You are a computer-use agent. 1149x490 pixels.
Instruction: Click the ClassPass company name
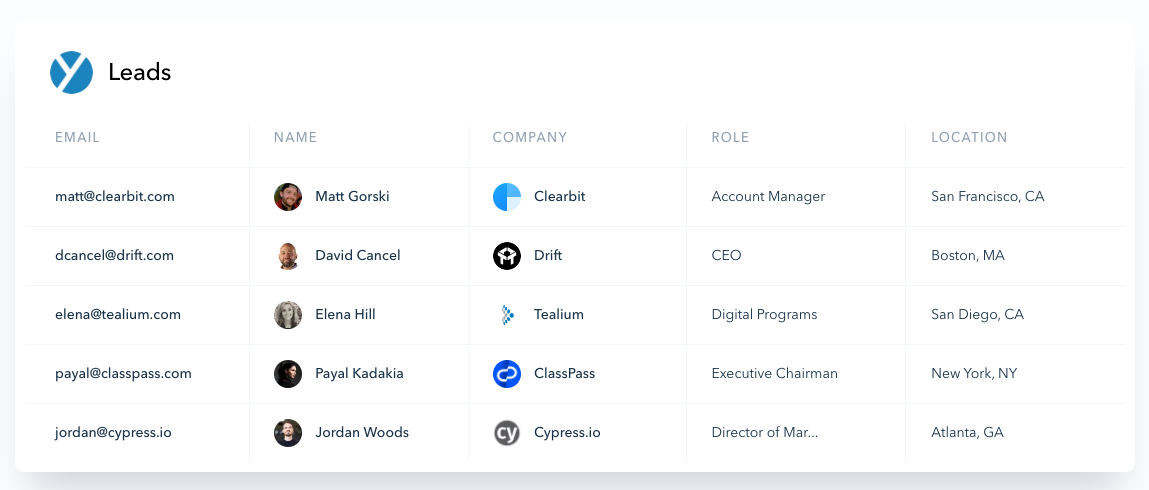coord(565,374)
